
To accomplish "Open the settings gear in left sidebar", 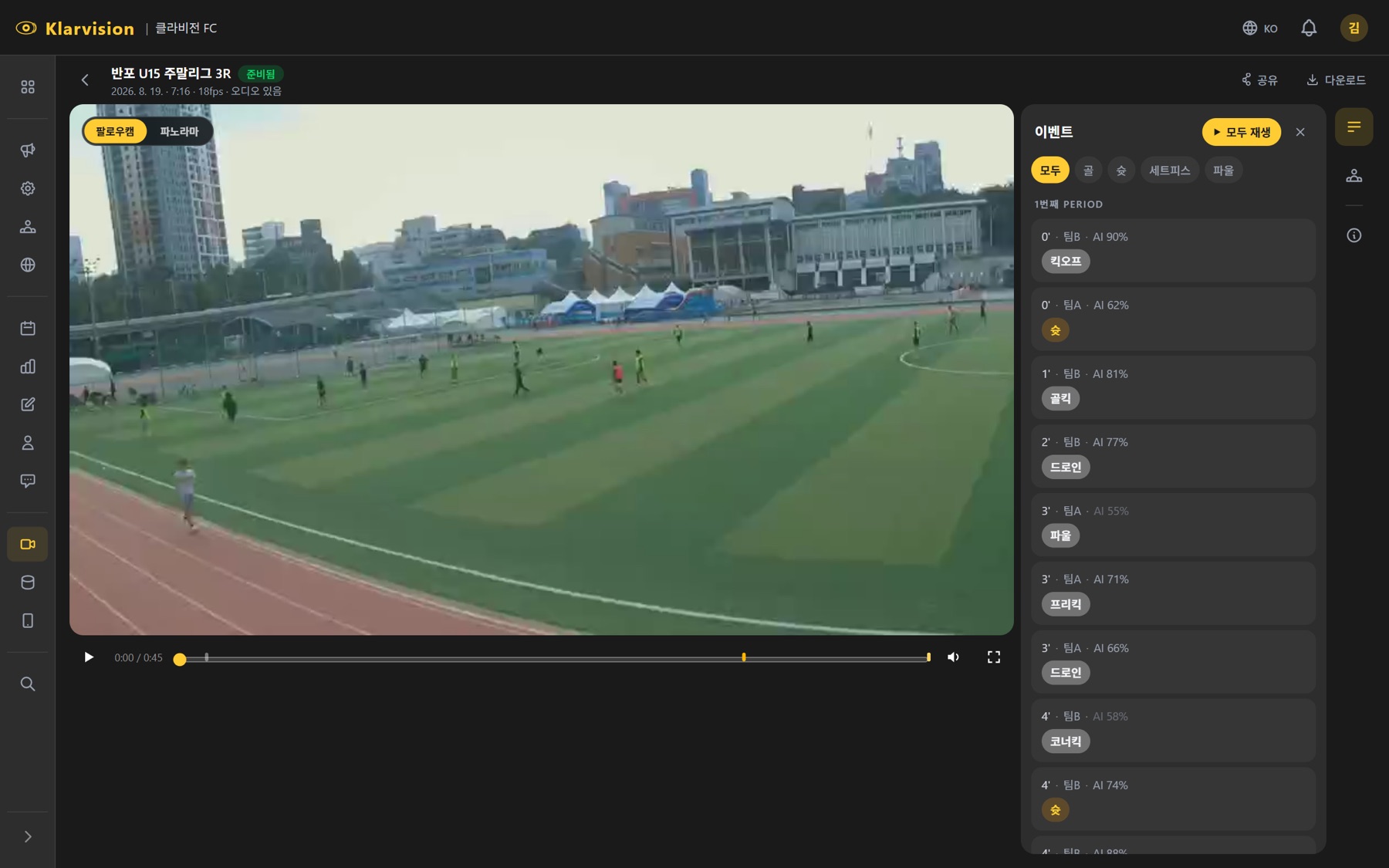I will (x=28, y=188).
